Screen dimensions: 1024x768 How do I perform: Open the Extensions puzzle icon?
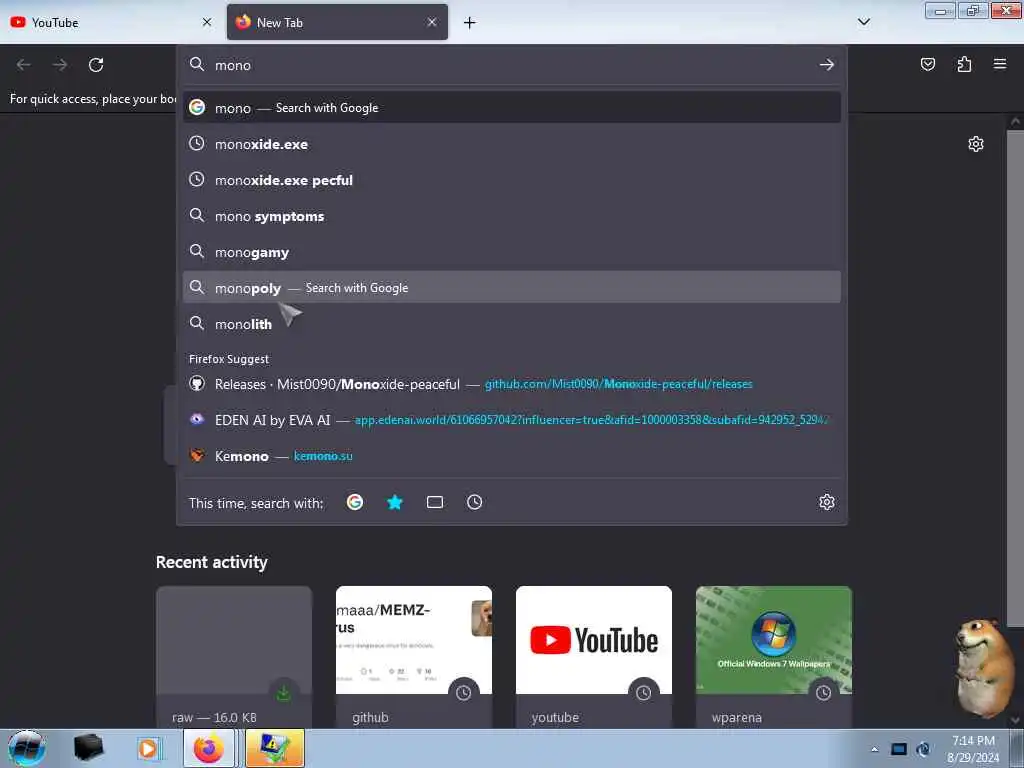point(964,64)
